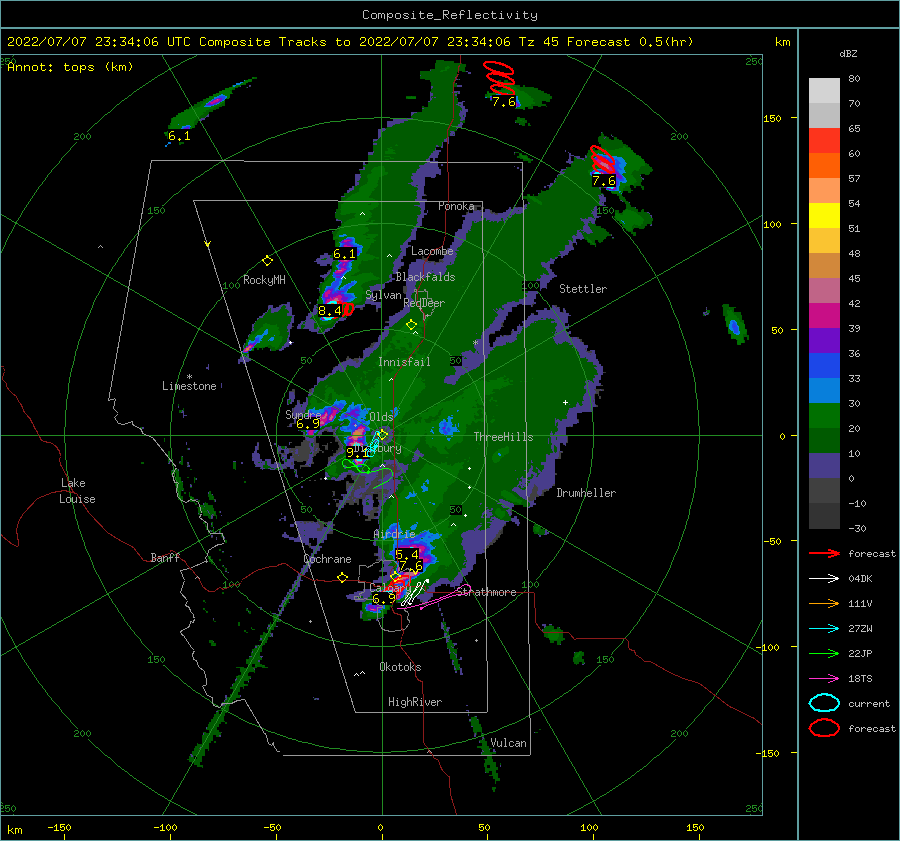
Task: Click the cyan 27ZW arrow legend icon
Action: point(824,629)
